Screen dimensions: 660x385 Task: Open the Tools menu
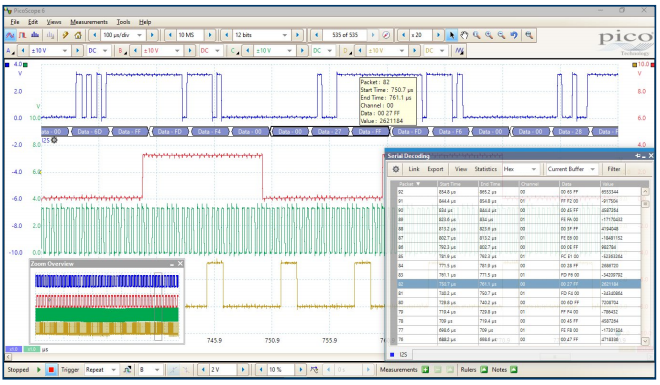[123, 22]
